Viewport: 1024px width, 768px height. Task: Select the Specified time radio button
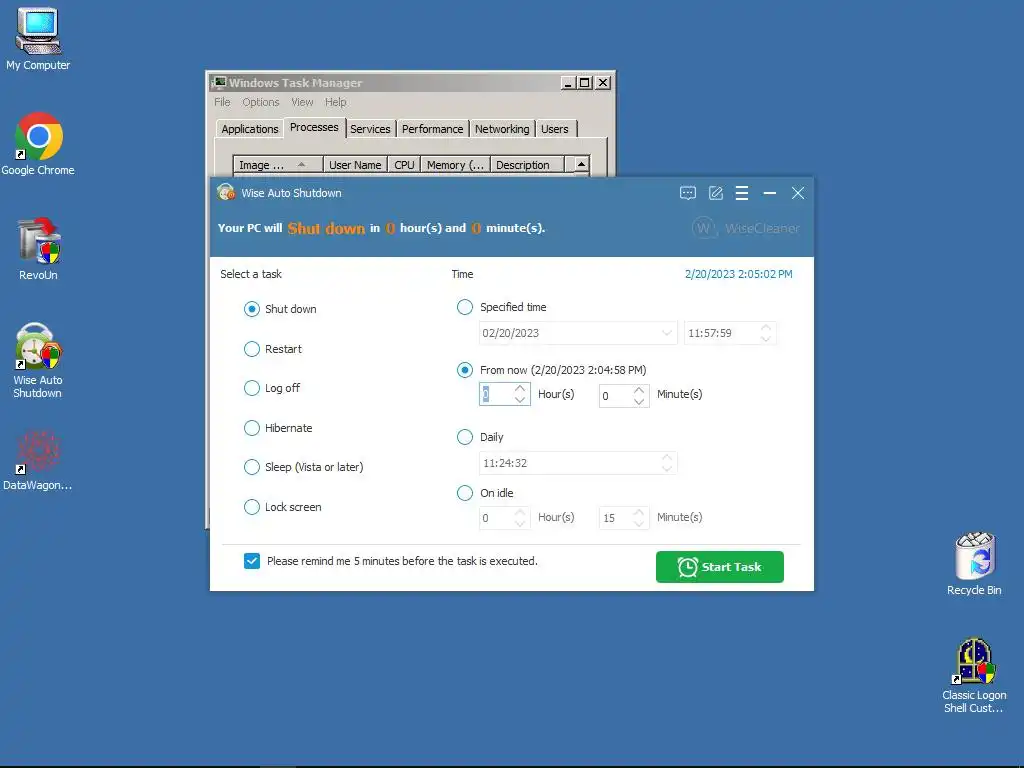point(464,307)
